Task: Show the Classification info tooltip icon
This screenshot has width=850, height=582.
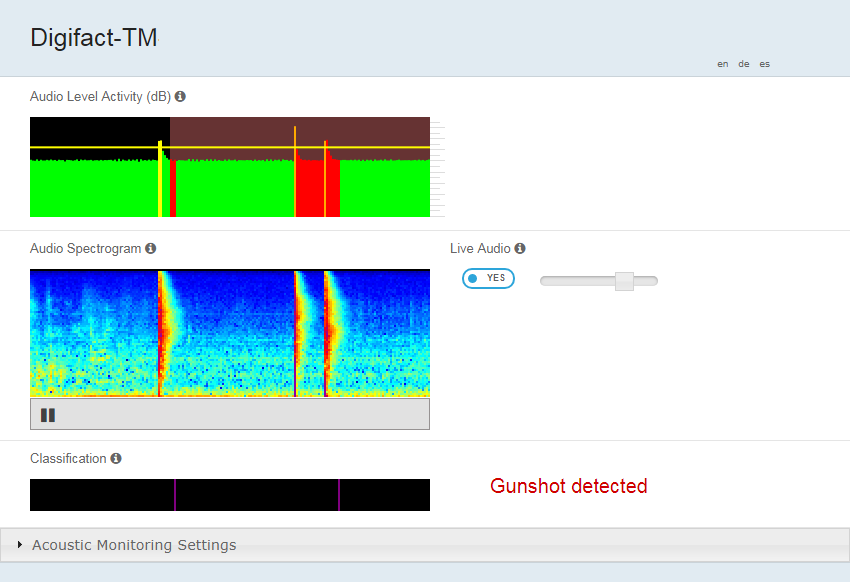Action: pos(116,458)
